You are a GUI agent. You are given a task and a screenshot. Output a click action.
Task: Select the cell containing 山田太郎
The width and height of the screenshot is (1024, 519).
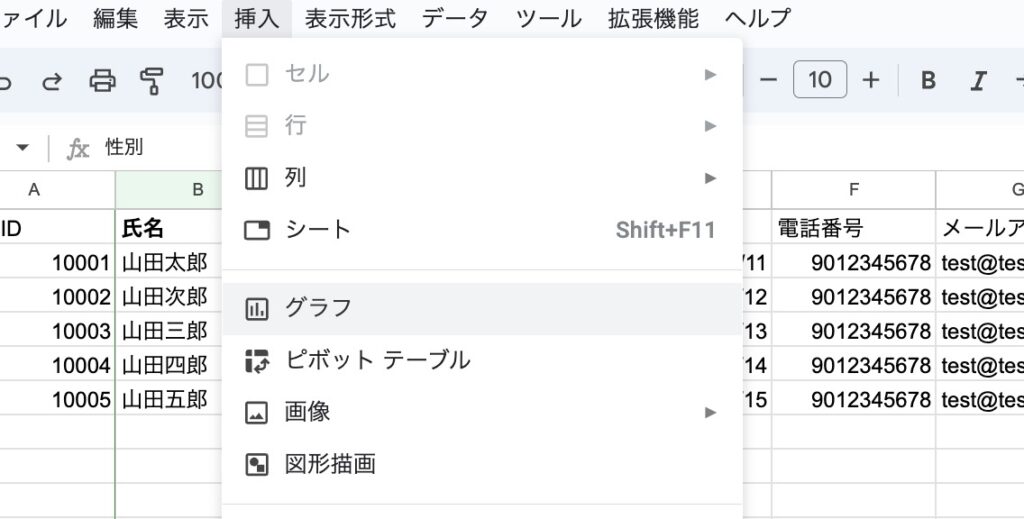[166, 264]
